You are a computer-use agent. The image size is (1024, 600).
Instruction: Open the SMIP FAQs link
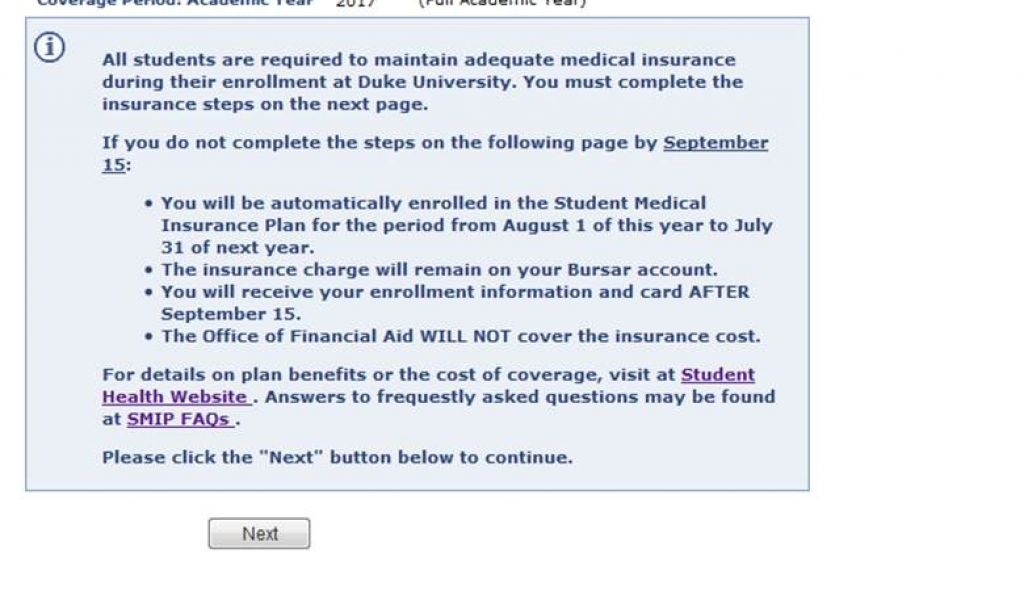tap(178, 420)
